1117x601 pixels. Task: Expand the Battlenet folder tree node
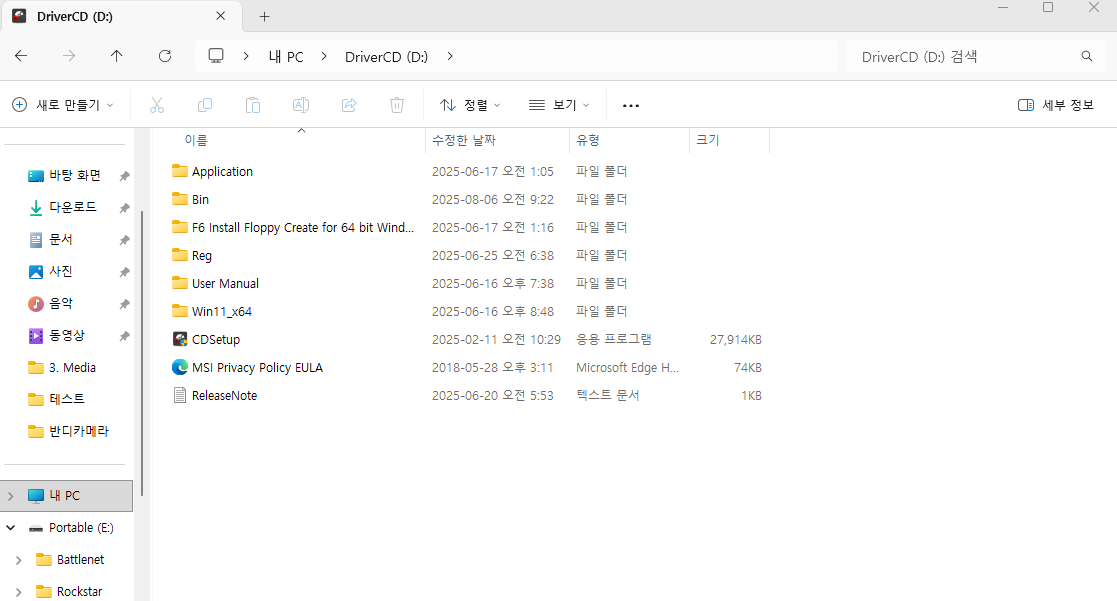18,560
